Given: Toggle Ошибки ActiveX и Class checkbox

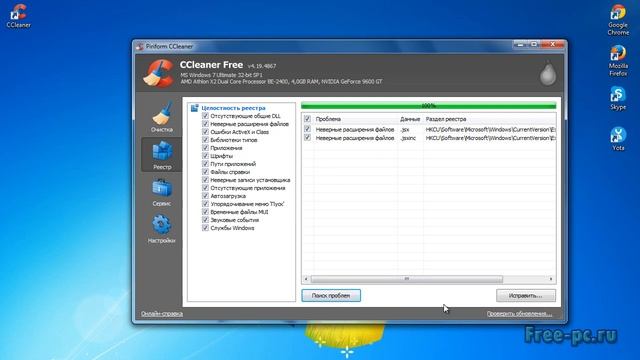Looking at the screenshot, I should coord(205,132).
